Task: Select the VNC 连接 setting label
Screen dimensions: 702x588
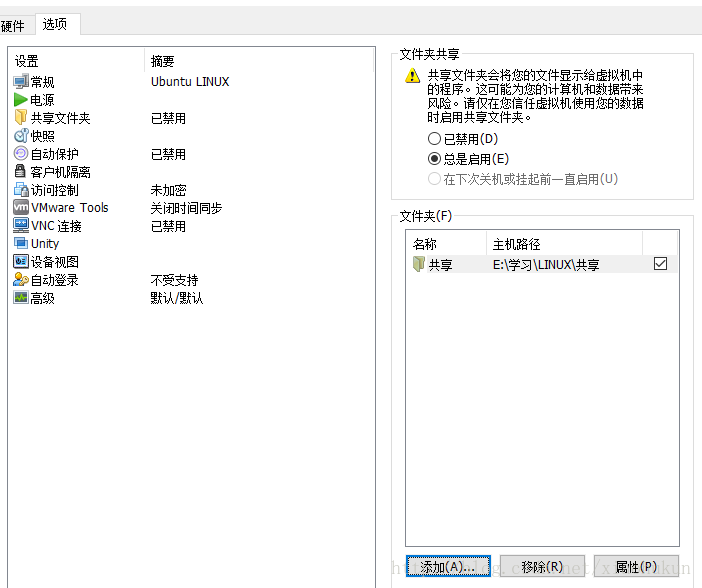Action: (x=56, y=226)
